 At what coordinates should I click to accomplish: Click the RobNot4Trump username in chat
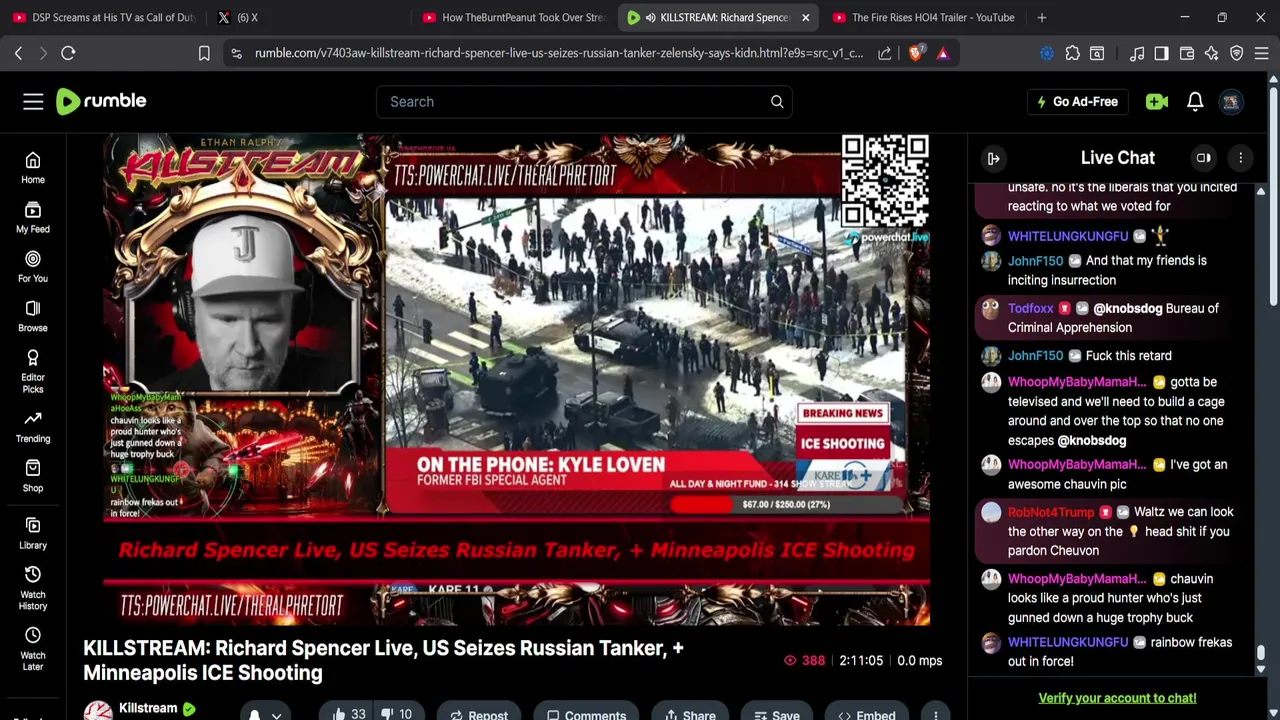click(1051, 512)
